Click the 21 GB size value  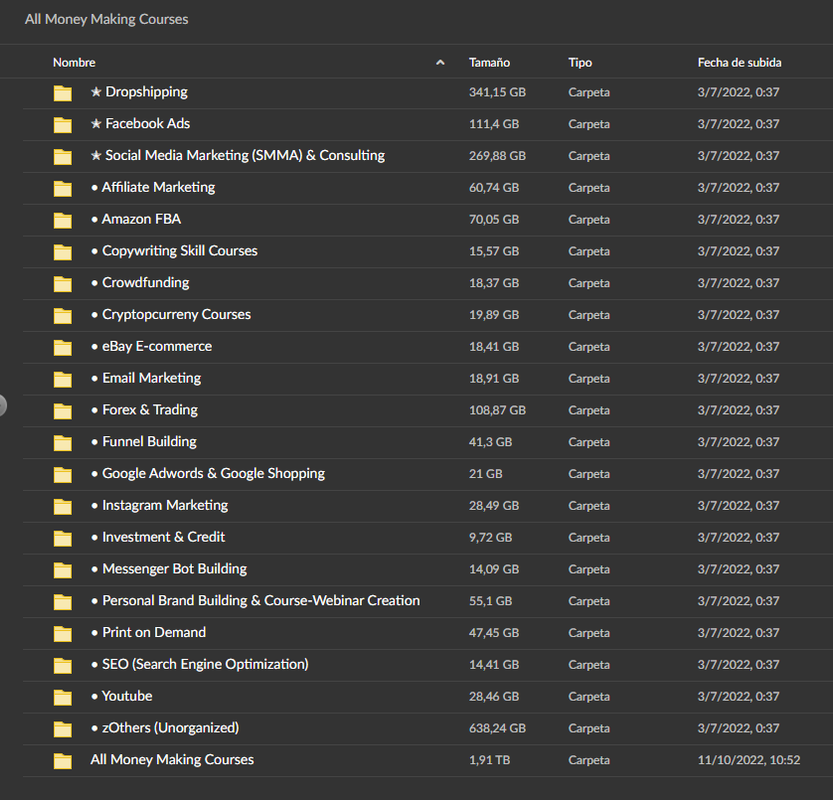(486, 474)
